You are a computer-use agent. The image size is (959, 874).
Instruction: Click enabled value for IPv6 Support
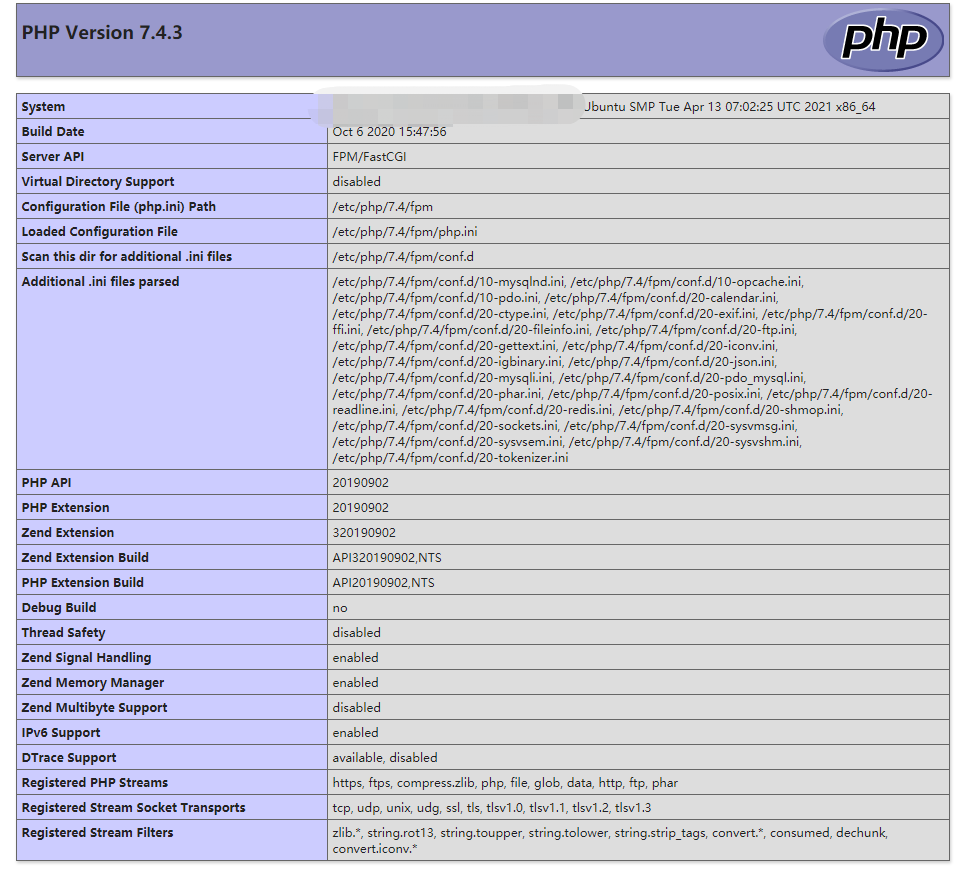[355, 733]
